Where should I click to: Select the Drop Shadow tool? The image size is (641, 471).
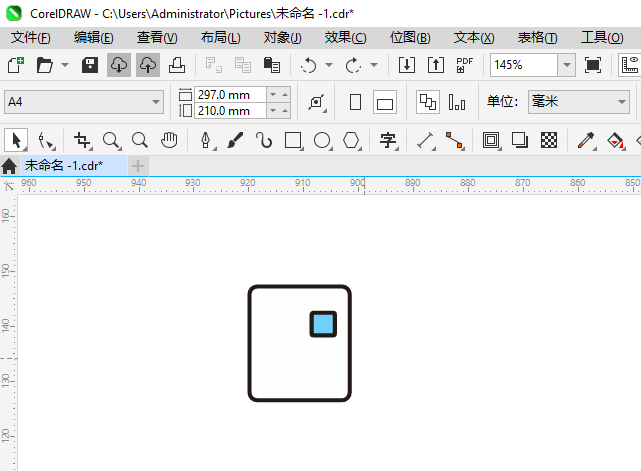click(x=520, y=141)
